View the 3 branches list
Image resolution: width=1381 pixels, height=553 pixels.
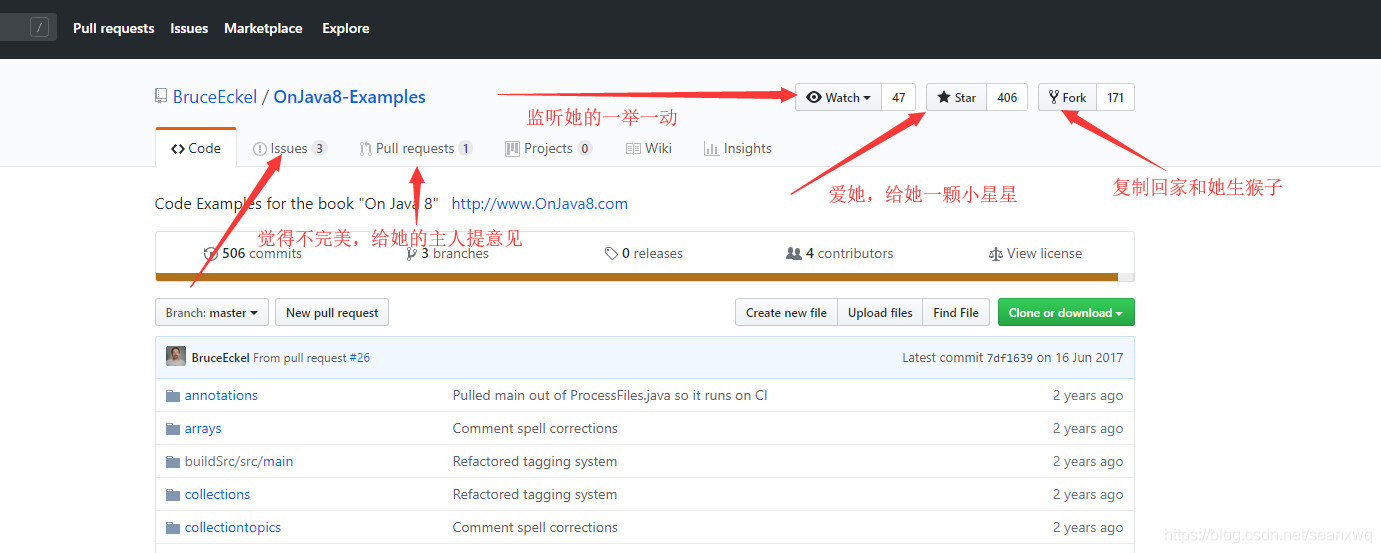point(448,253)
